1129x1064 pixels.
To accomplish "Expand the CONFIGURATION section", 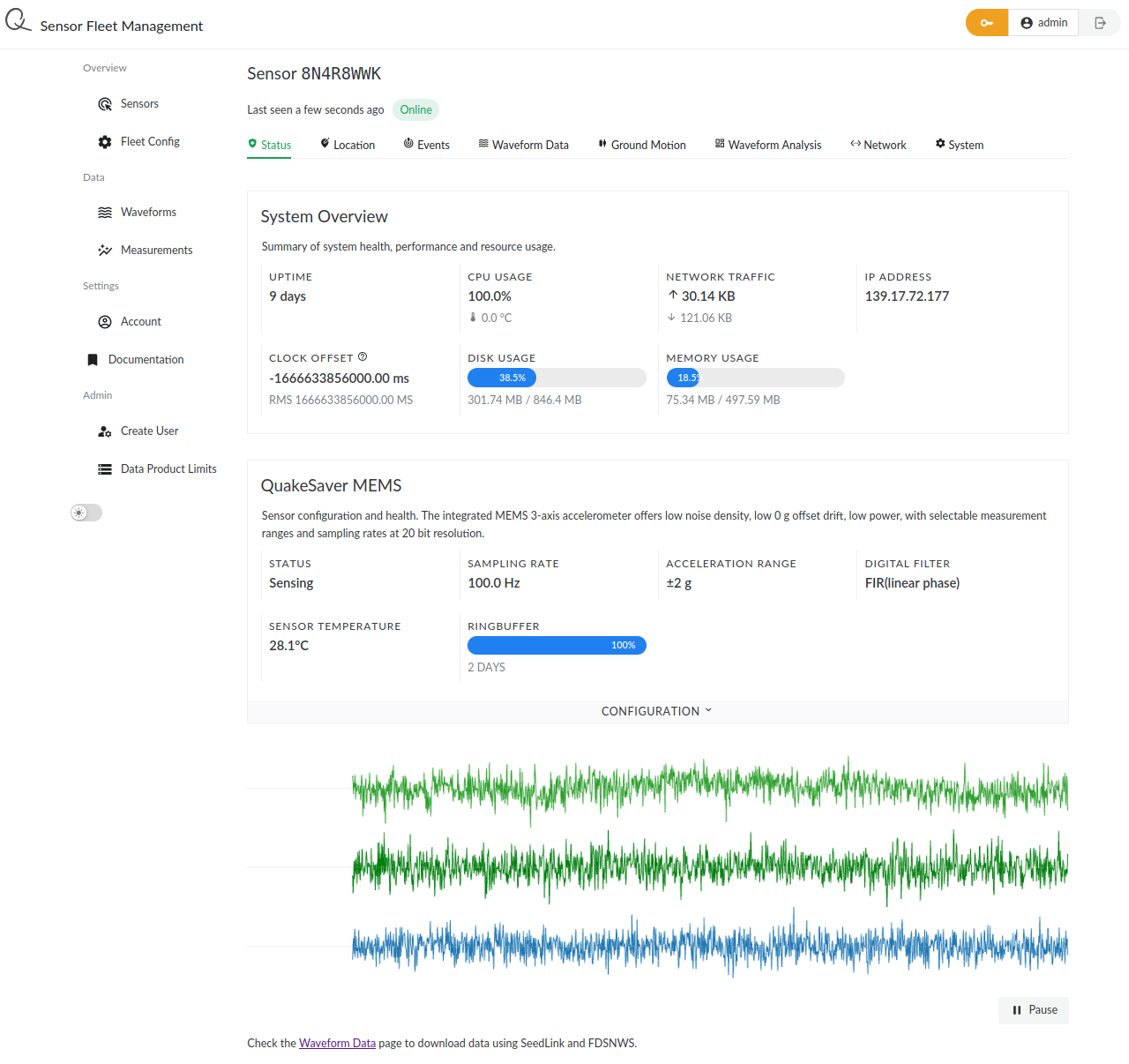I will pos(657,711).
